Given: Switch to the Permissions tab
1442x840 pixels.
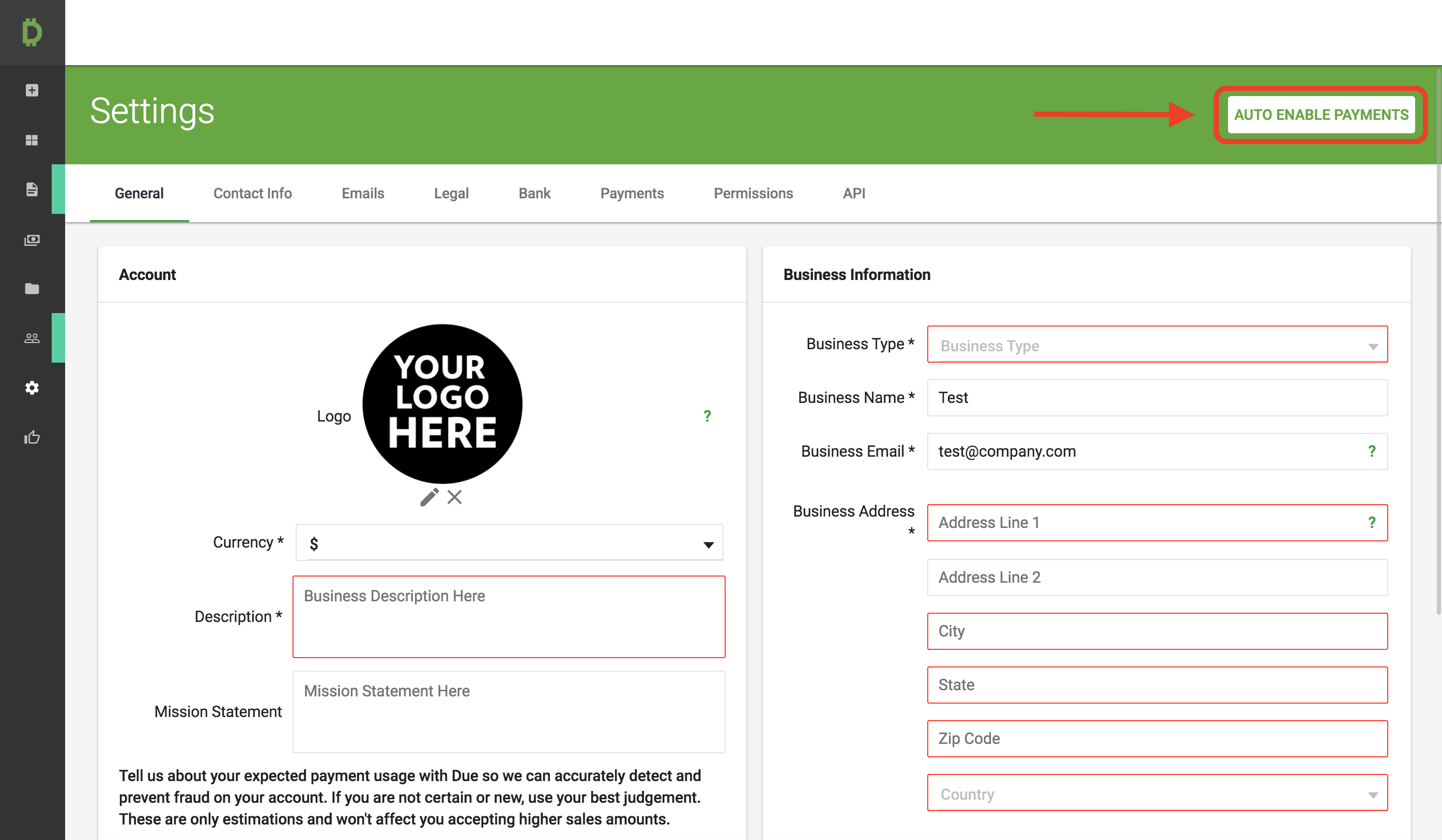Looking at the screenshot, I should click(753, 193).
